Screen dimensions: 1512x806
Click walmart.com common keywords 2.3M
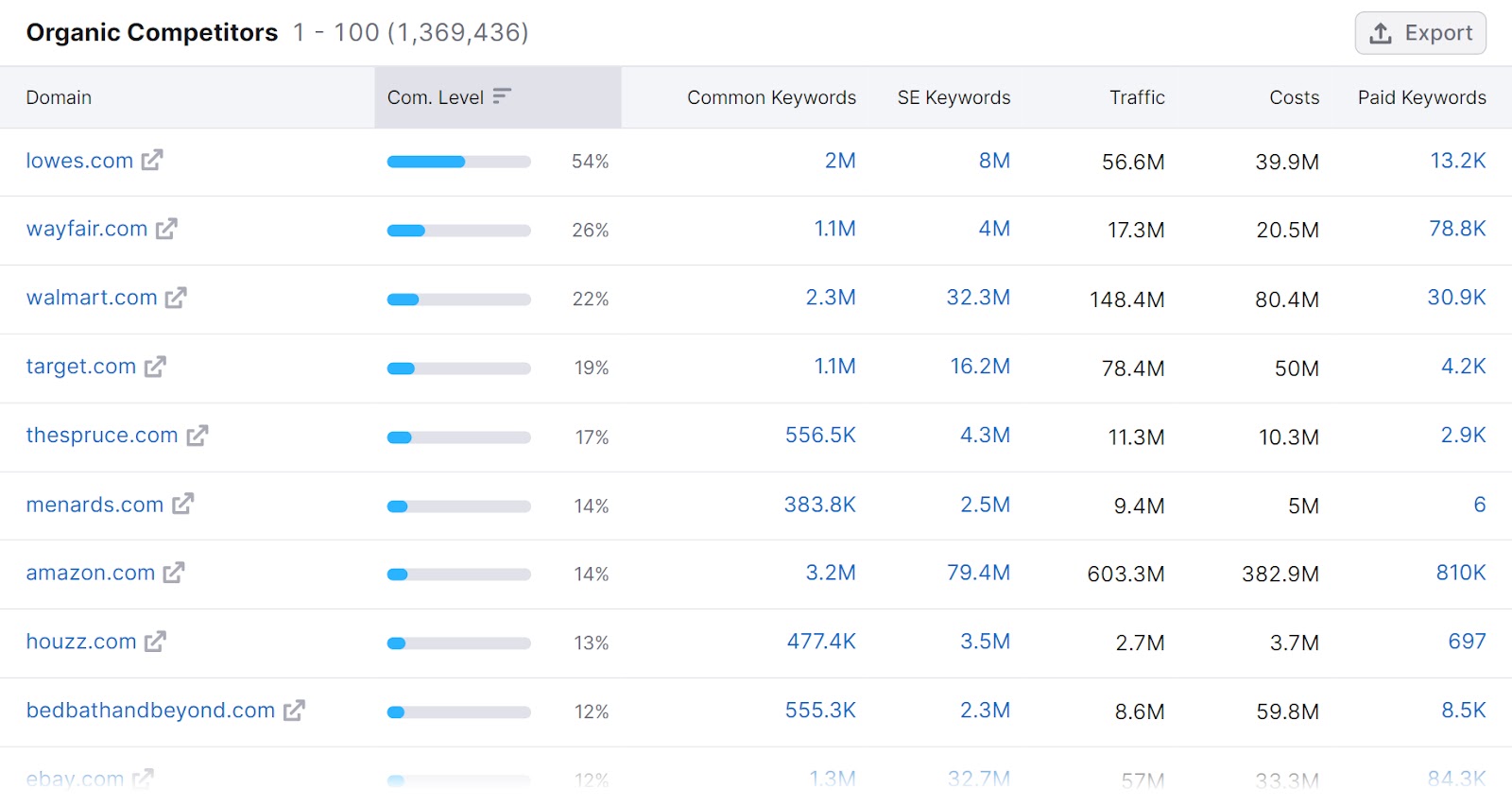831,298
